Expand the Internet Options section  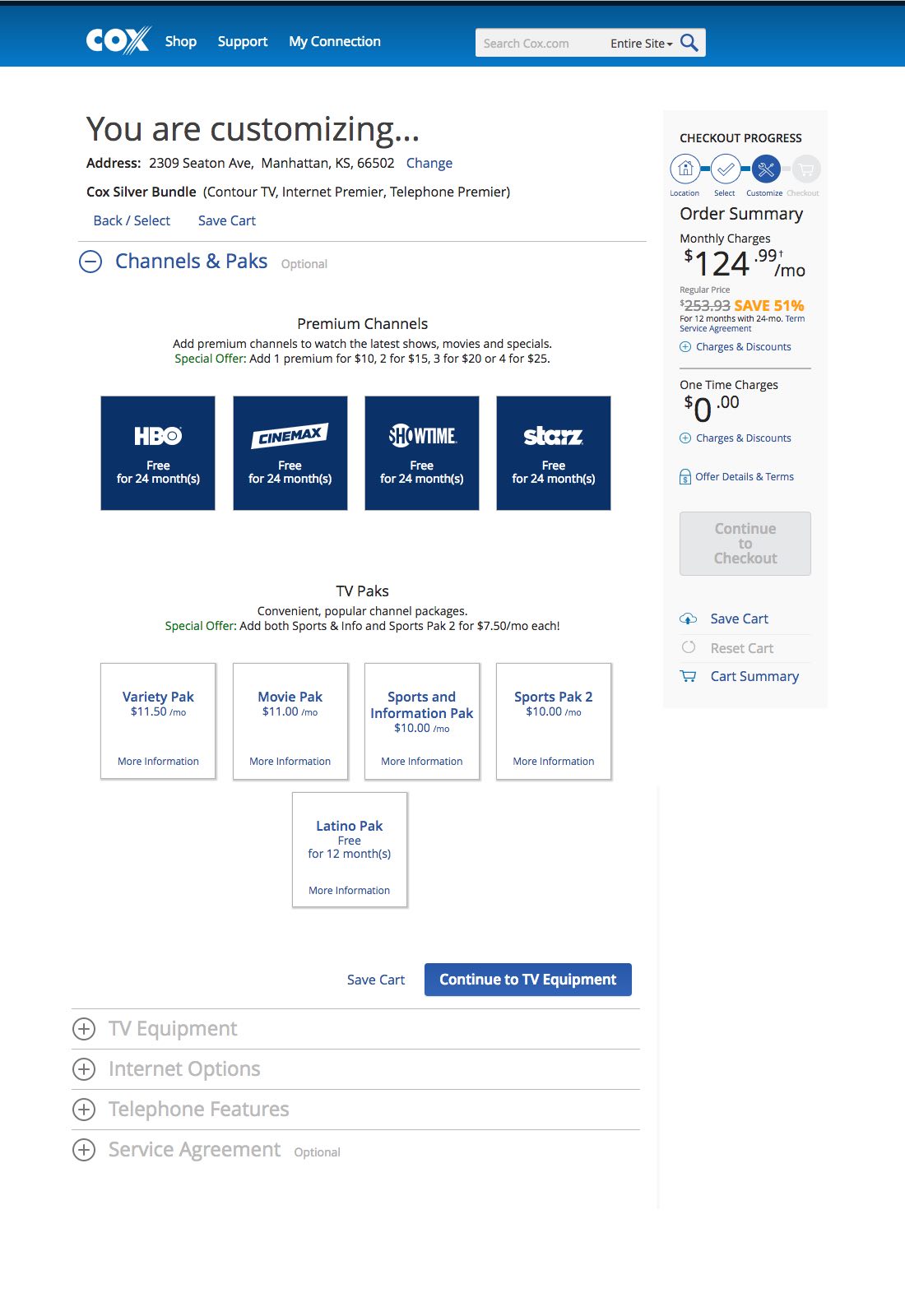84,1069
